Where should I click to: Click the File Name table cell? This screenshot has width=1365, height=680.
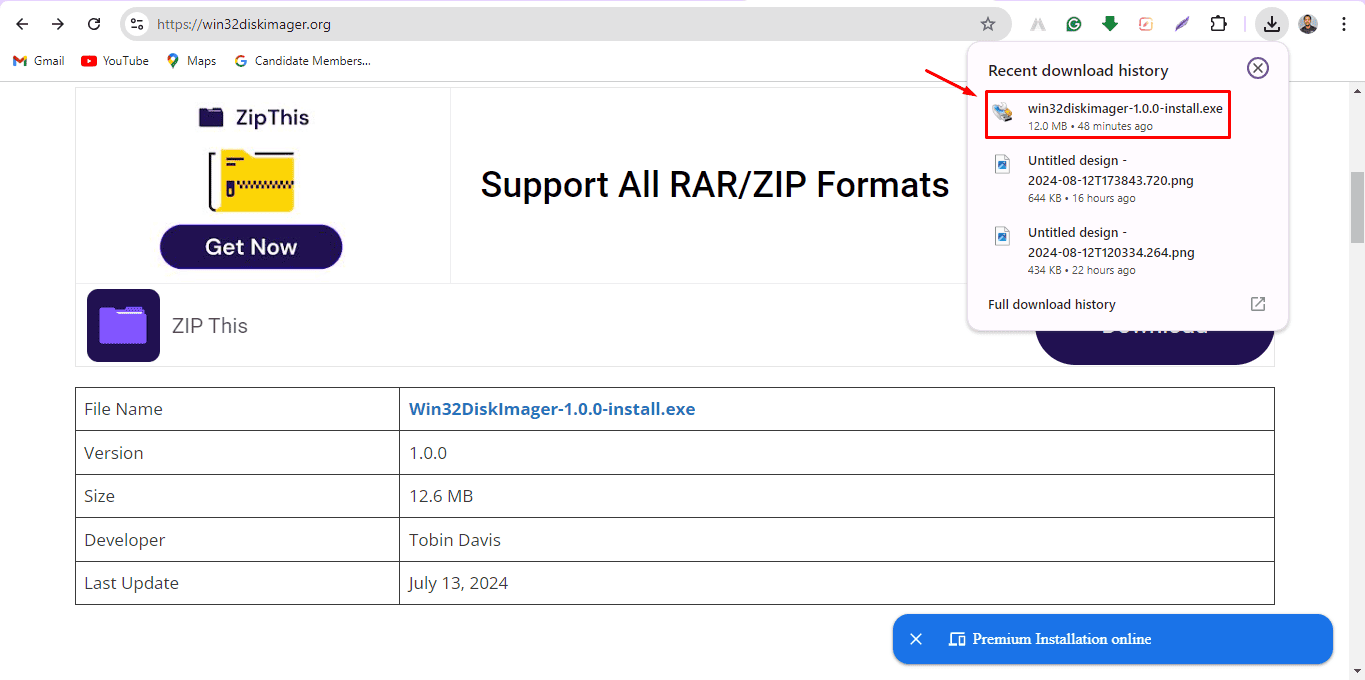(237, 409)
